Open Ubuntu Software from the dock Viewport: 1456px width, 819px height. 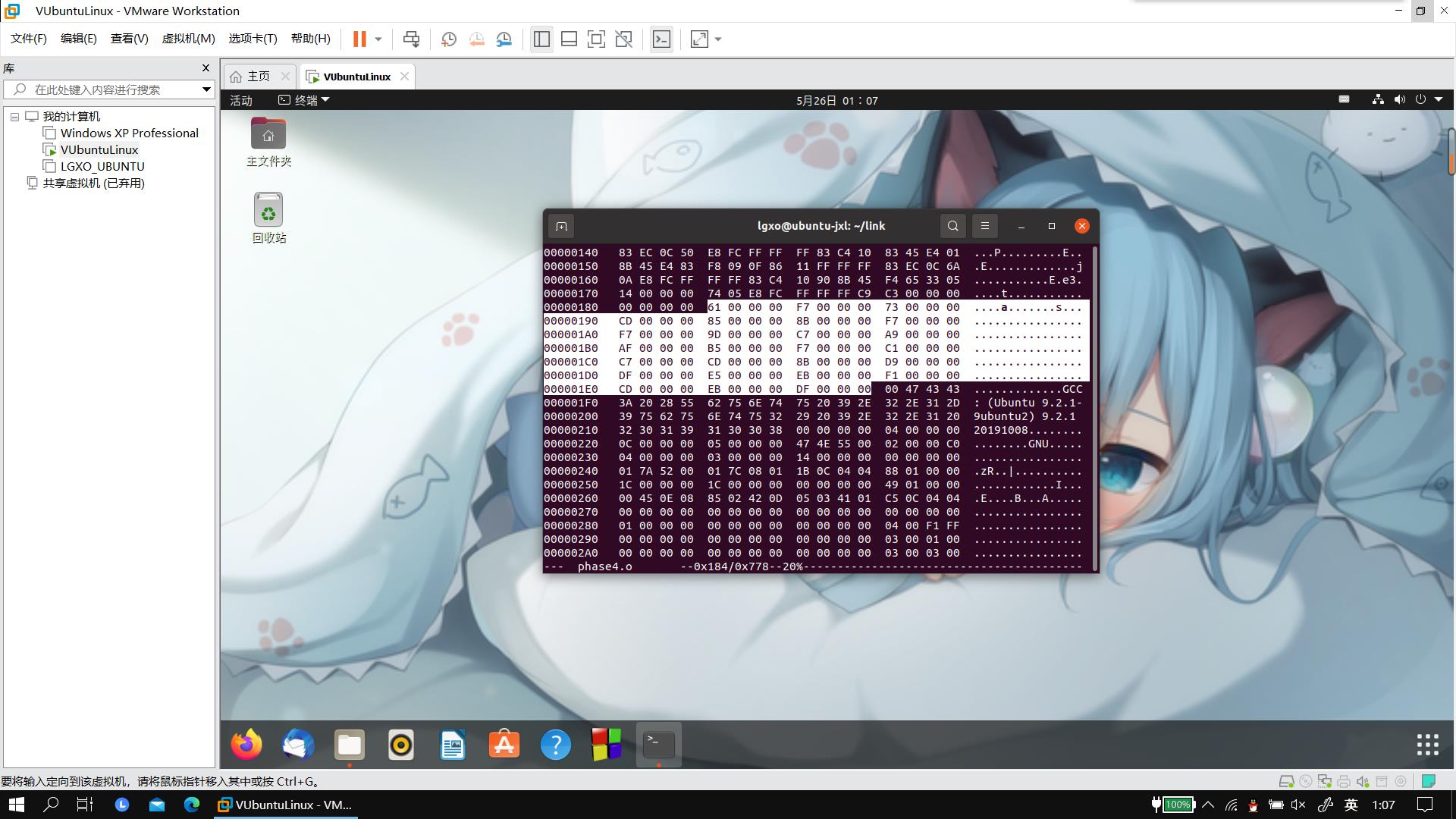[x=504, y=745]
